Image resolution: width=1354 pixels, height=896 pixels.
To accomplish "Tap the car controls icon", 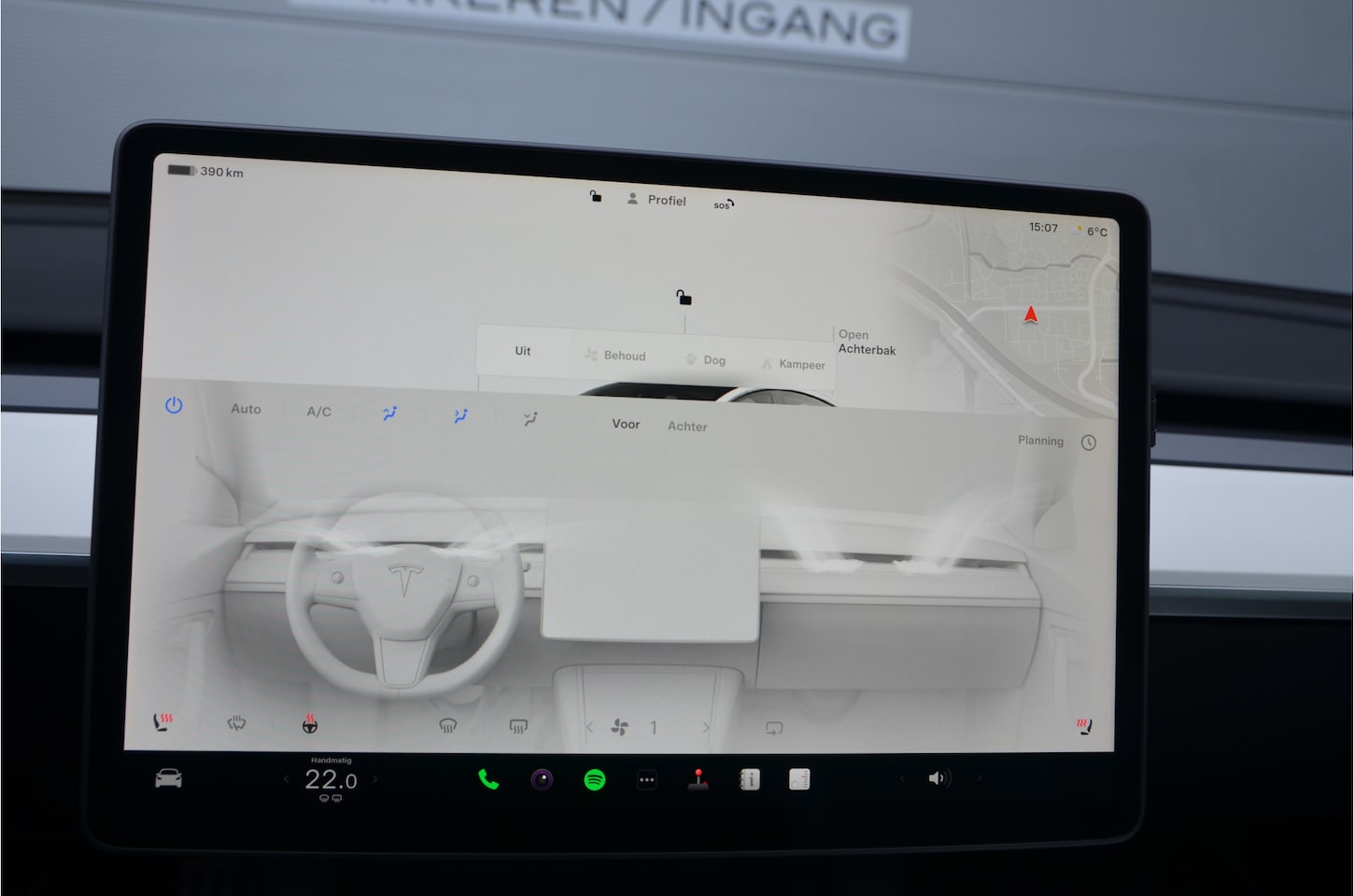I will [168, 778].
